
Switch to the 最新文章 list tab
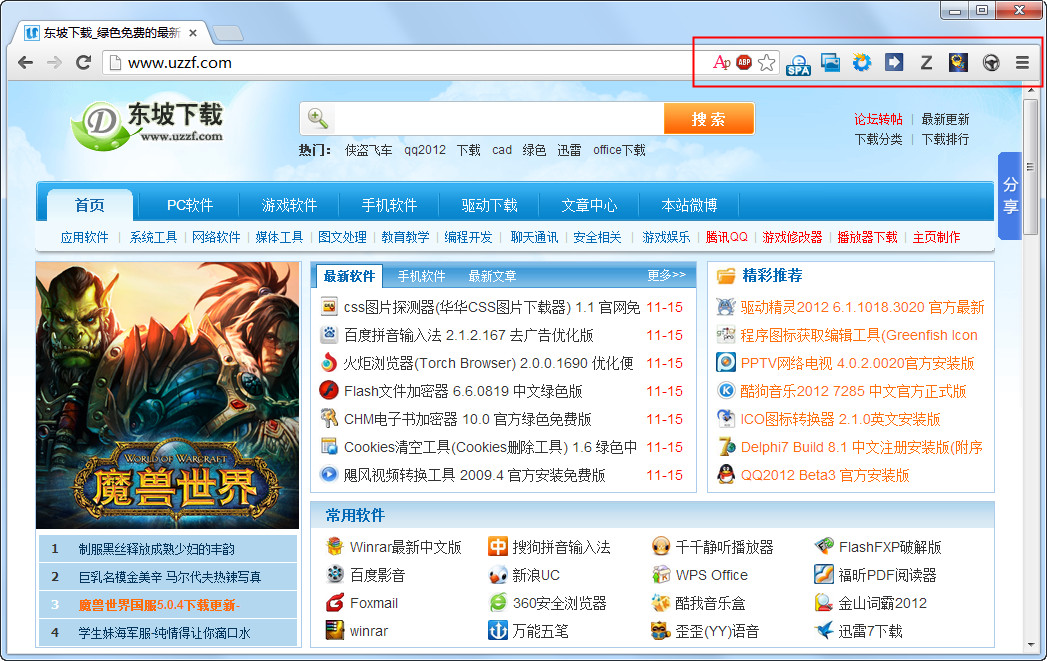tap(492, 276)
